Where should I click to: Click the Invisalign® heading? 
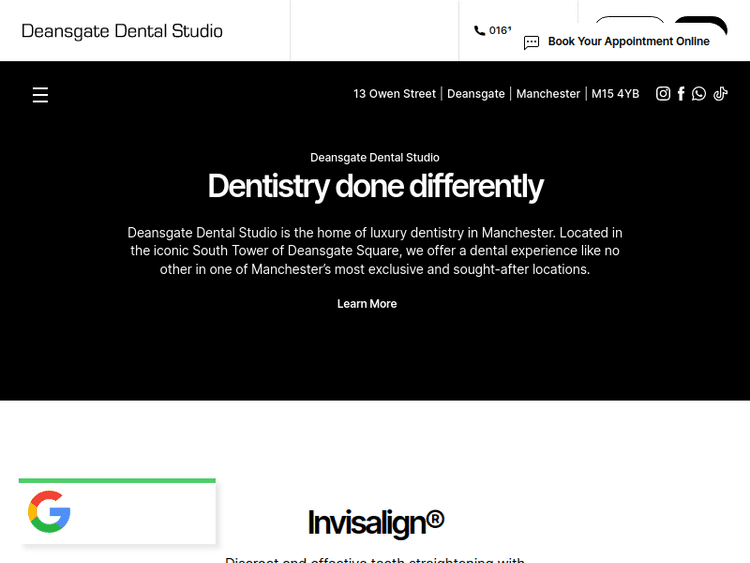376,522
